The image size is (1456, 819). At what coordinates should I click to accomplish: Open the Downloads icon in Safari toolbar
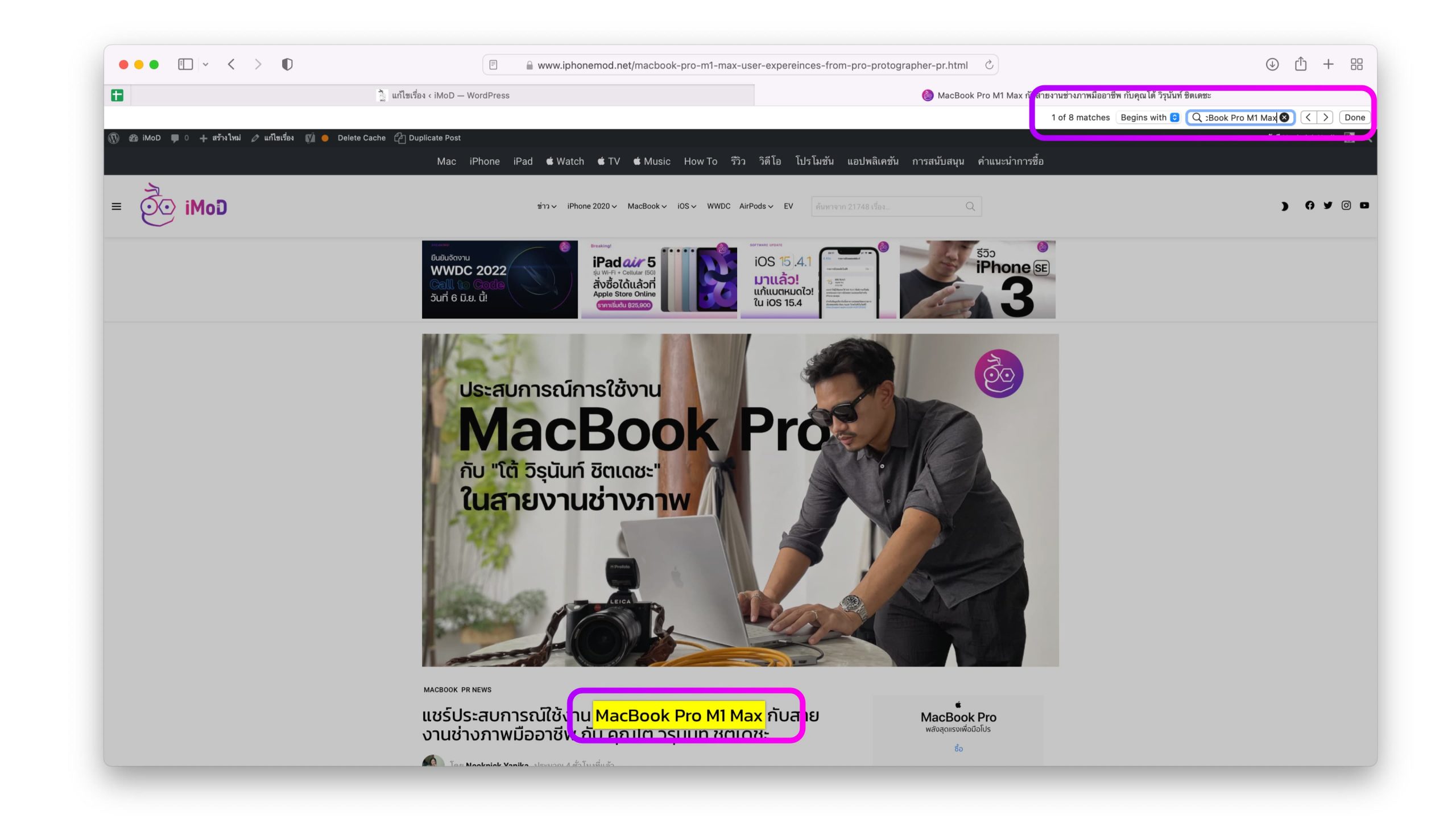[x=1272, y=64]
